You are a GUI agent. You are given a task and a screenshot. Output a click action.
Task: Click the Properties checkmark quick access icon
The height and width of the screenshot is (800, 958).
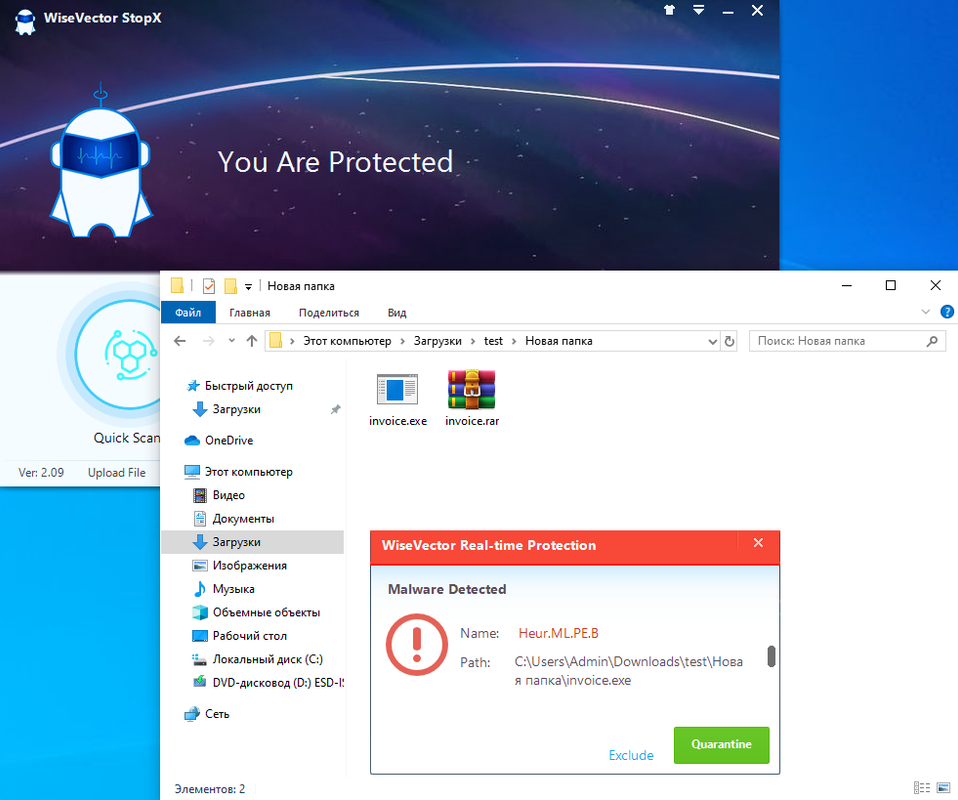pos(209,285)
